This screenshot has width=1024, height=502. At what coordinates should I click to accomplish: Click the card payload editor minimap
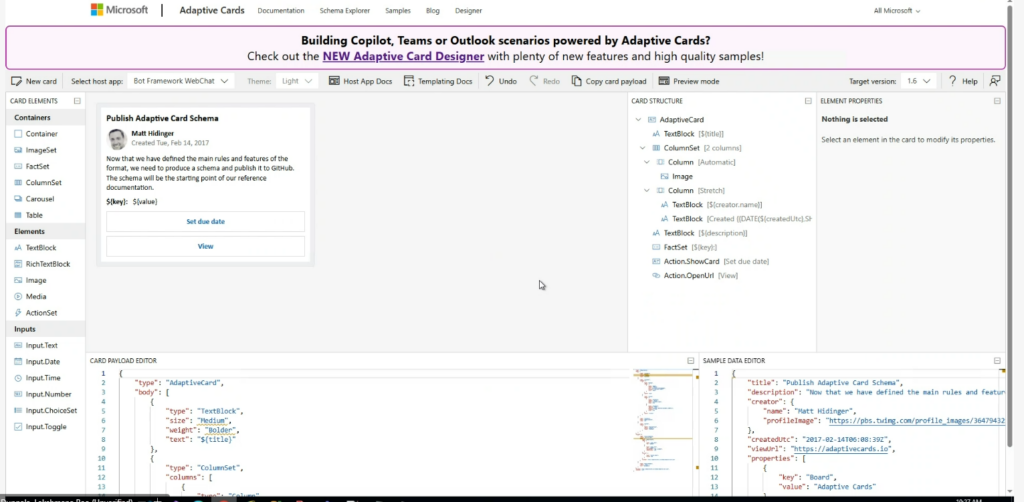pos(662,421)
